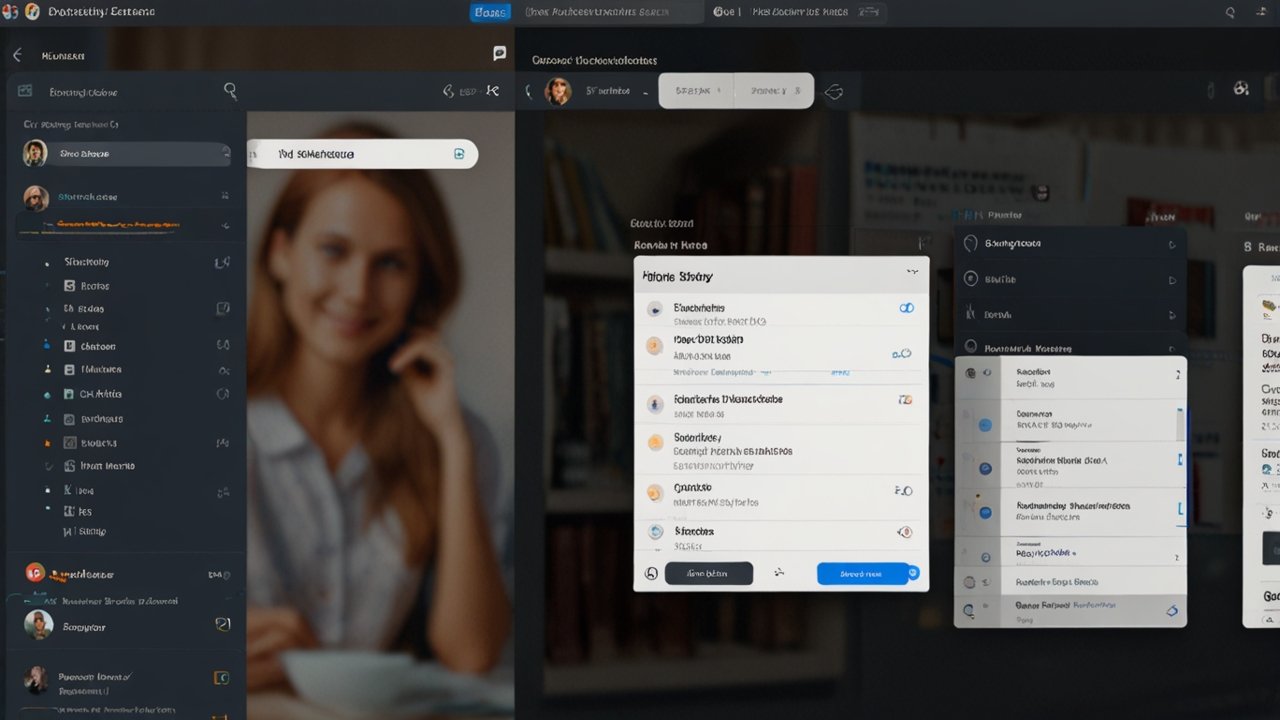Click the round icon left of dark dialog button
The width and height of the screenshot is (1280, 720).
click(651, 573)
